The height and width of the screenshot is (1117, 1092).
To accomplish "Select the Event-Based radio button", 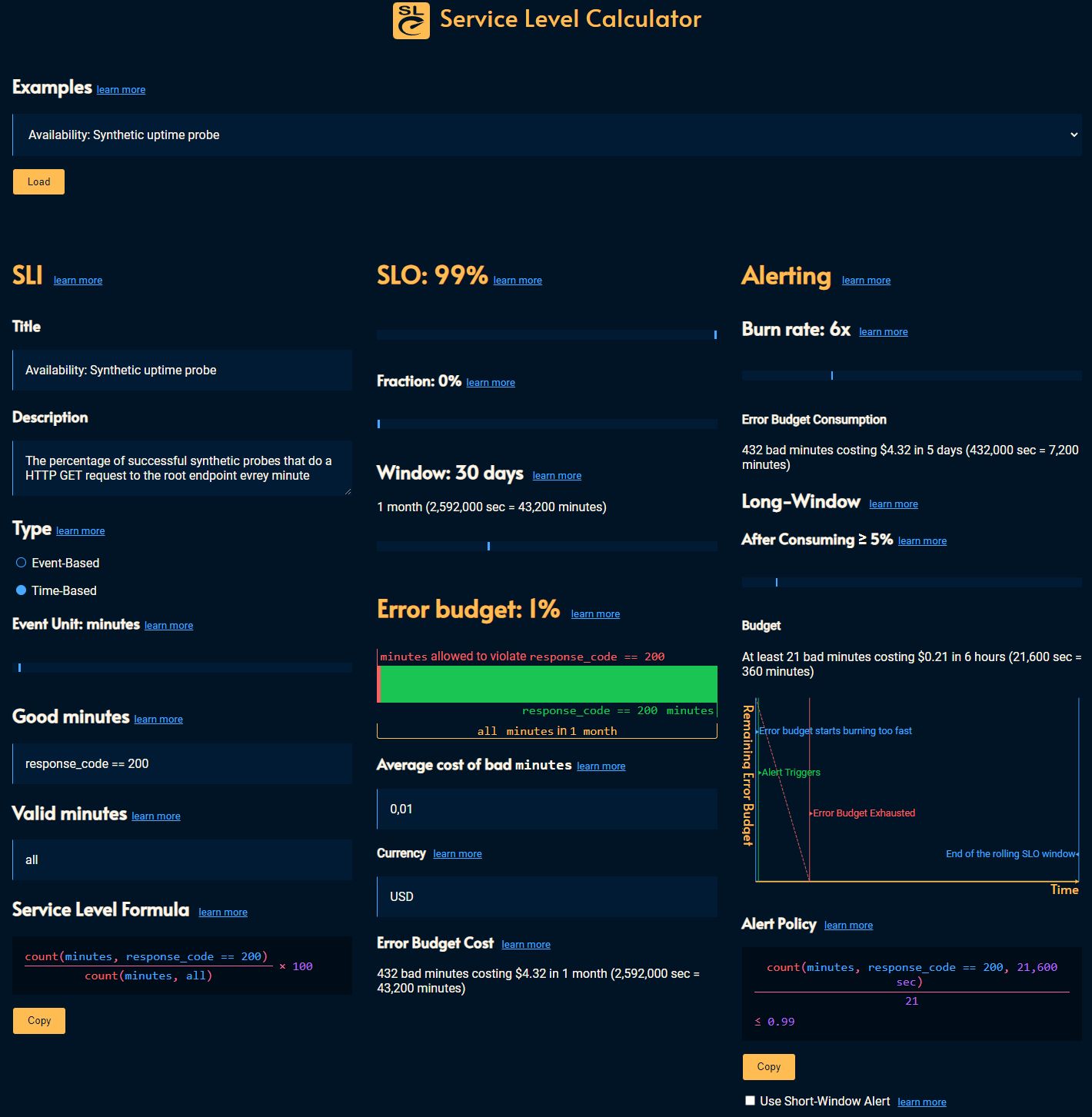I will pos(20,562).
